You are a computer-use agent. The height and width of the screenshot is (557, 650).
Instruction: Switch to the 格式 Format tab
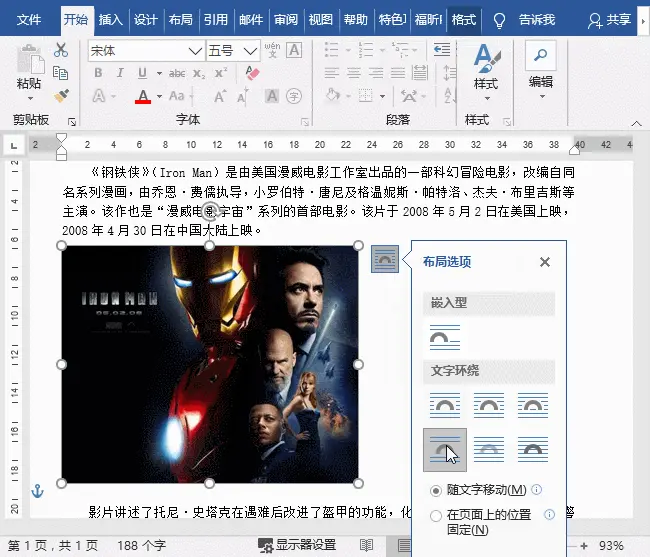[x=464, y=19]
